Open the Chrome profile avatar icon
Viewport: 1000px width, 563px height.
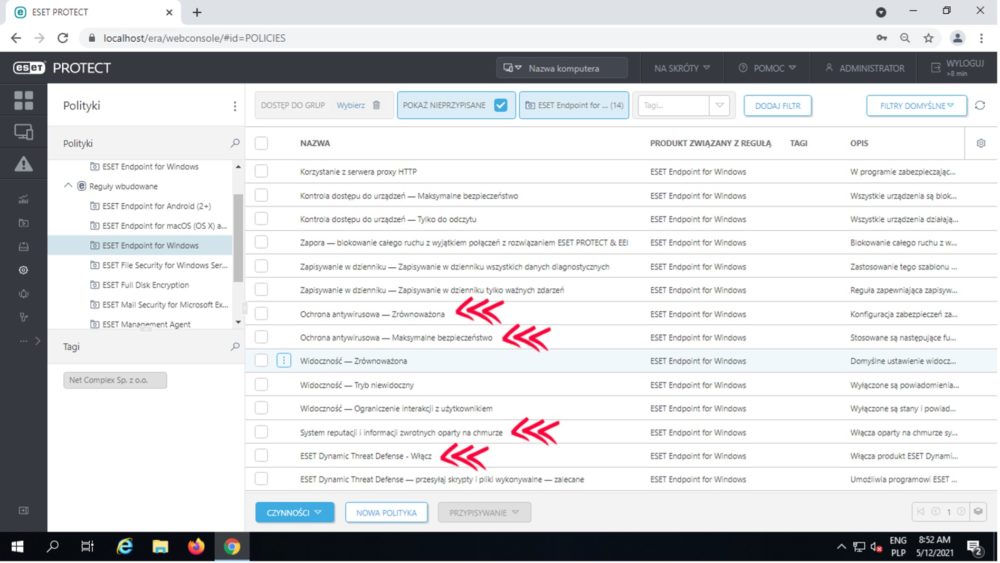coord(958,38)
